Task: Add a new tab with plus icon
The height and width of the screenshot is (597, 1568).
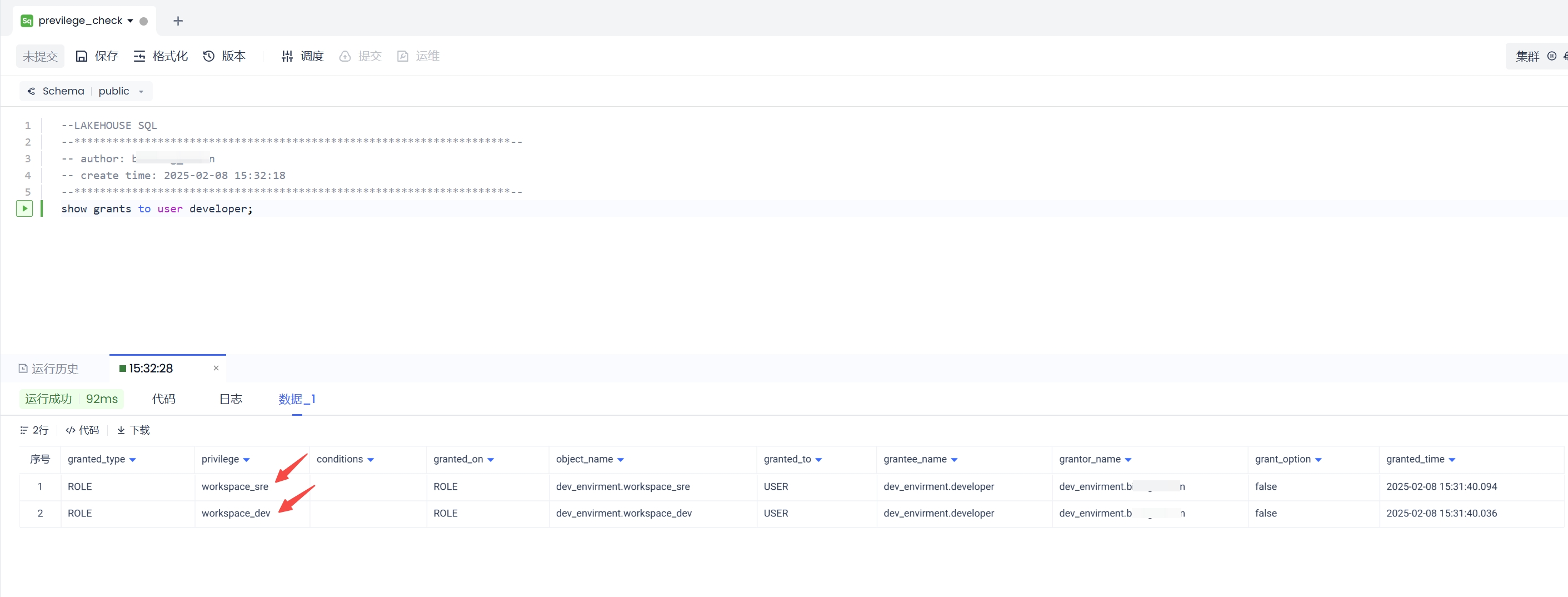Action: tap(178, 21)
